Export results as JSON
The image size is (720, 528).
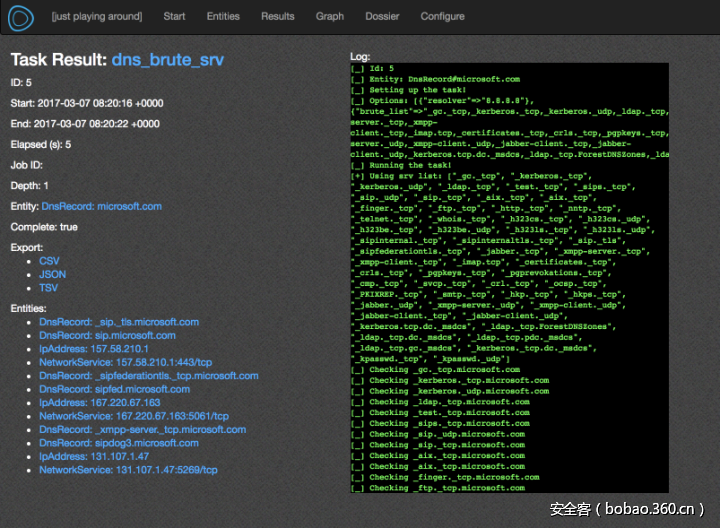click(53, 274)
